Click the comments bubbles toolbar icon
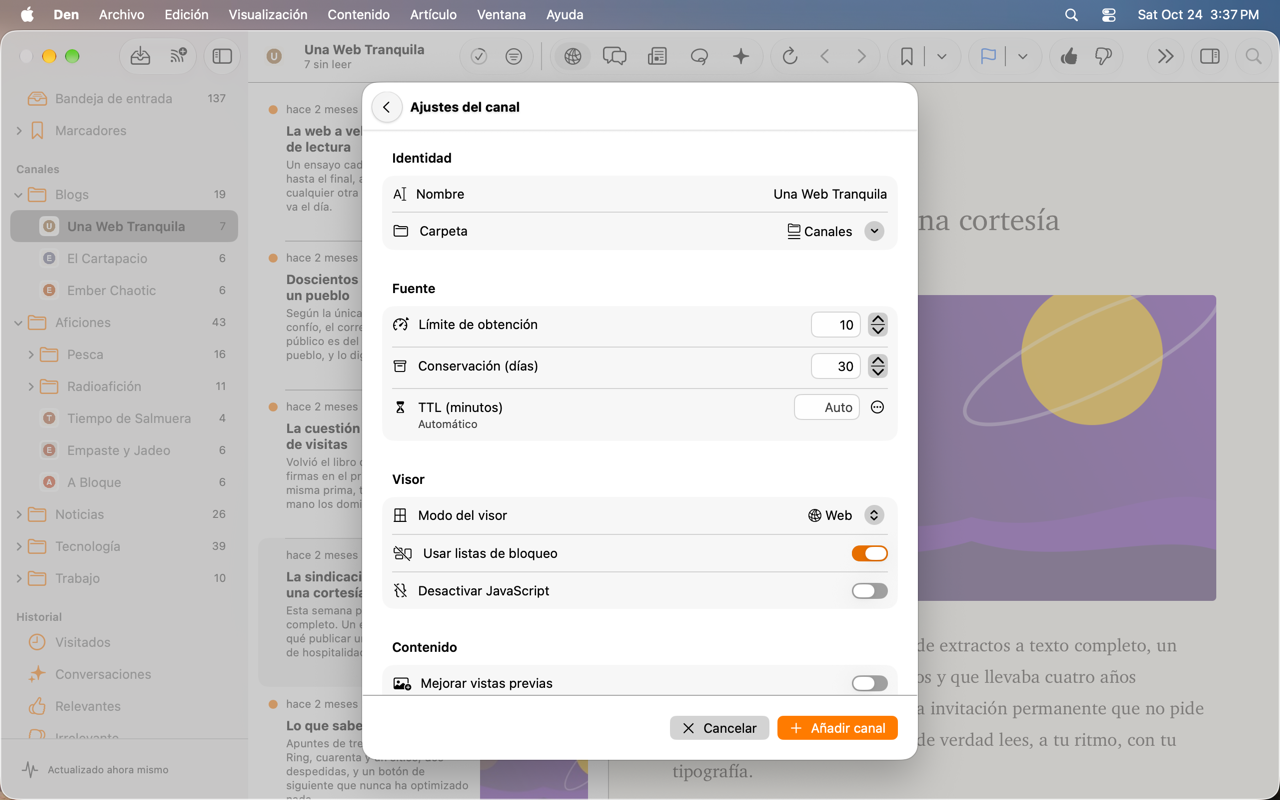 click(x=615, y=57)
